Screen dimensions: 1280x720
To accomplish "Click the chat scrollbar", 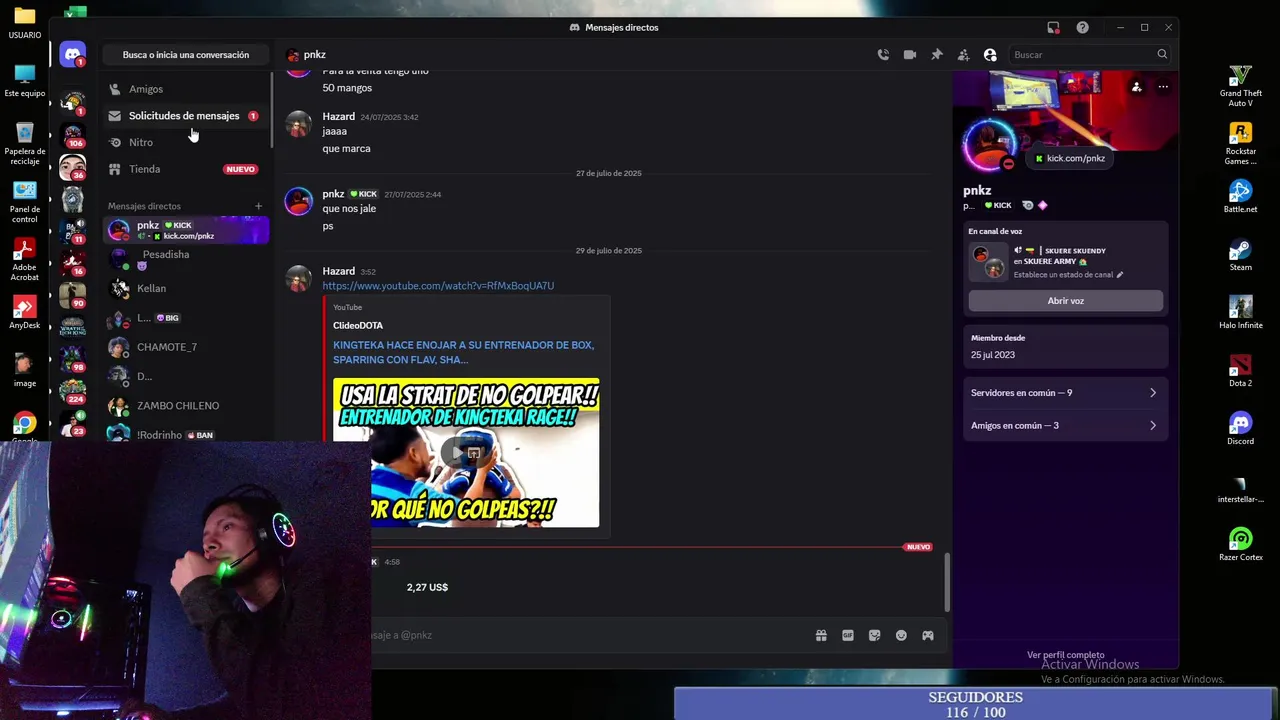I will point(947,582).
